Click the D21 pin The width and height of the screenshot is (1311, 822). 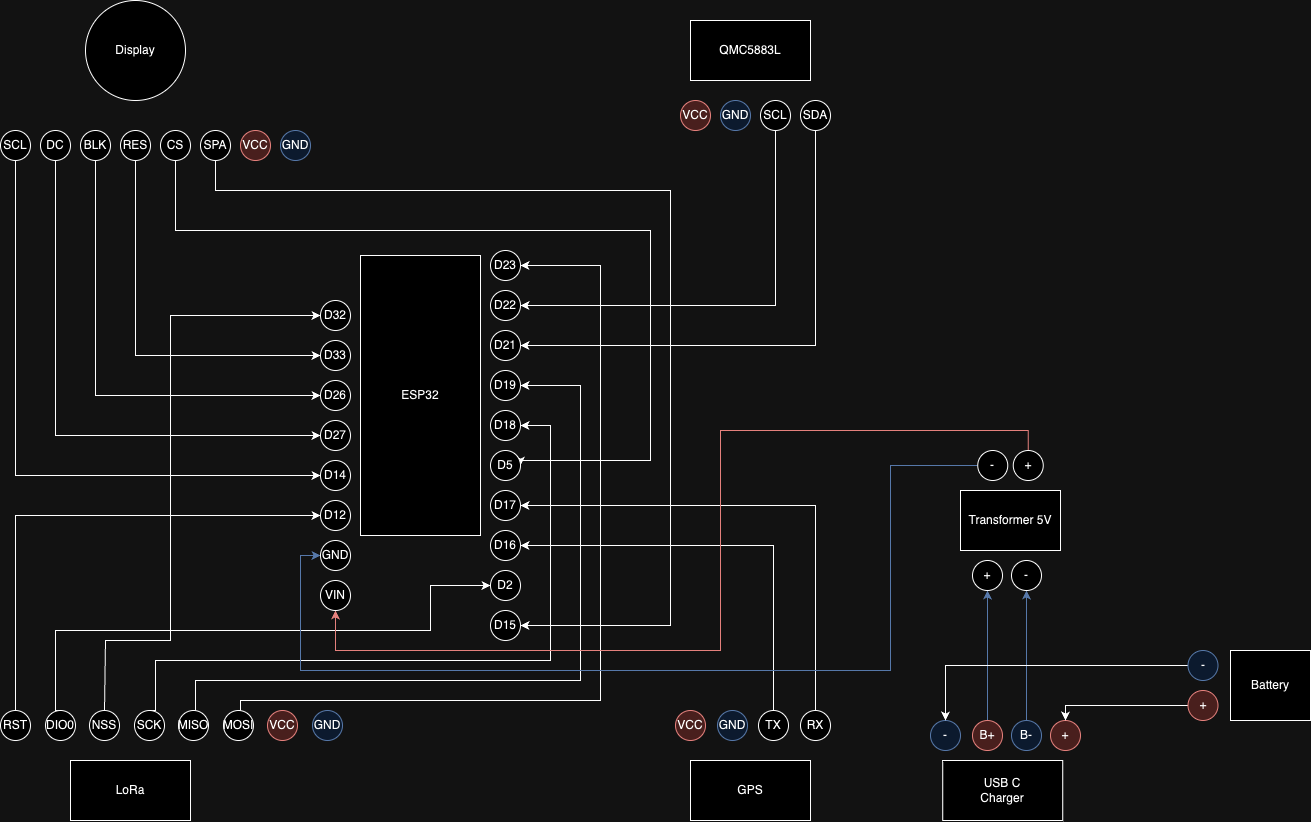coord(505,345)
